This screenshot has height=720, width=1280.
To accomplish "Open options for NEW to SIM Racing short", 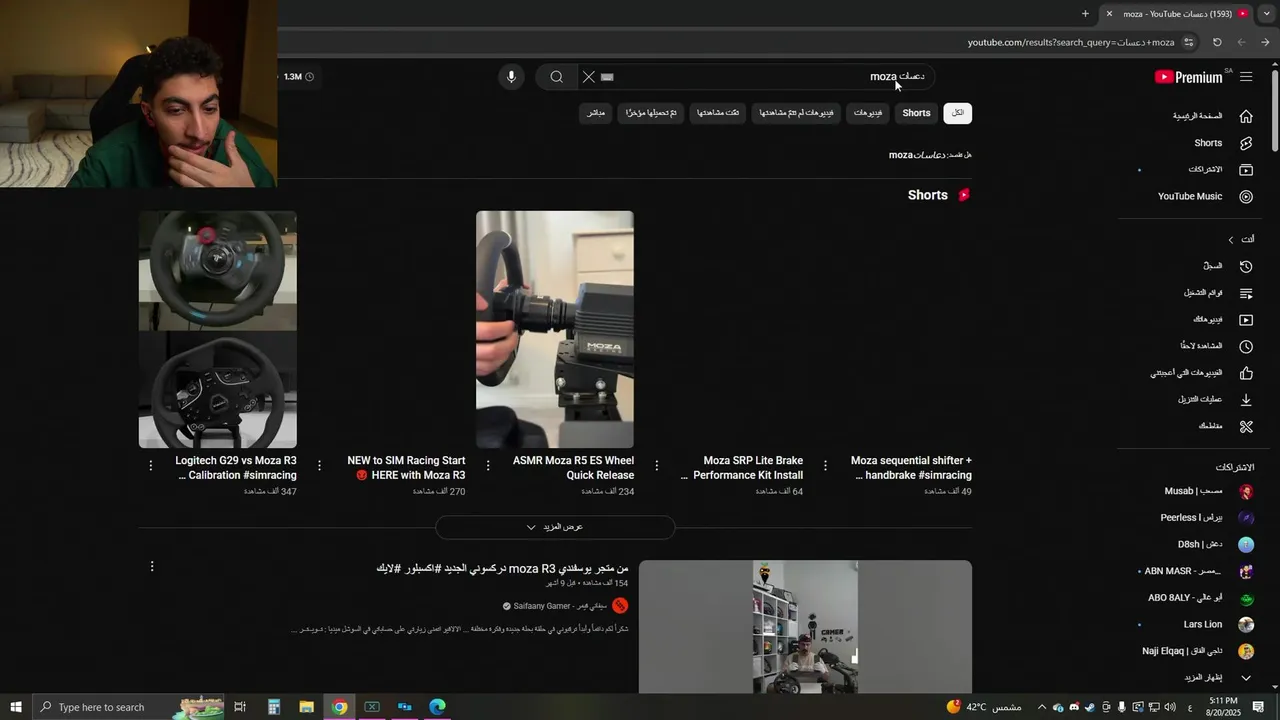I will (x=319, y=466).
